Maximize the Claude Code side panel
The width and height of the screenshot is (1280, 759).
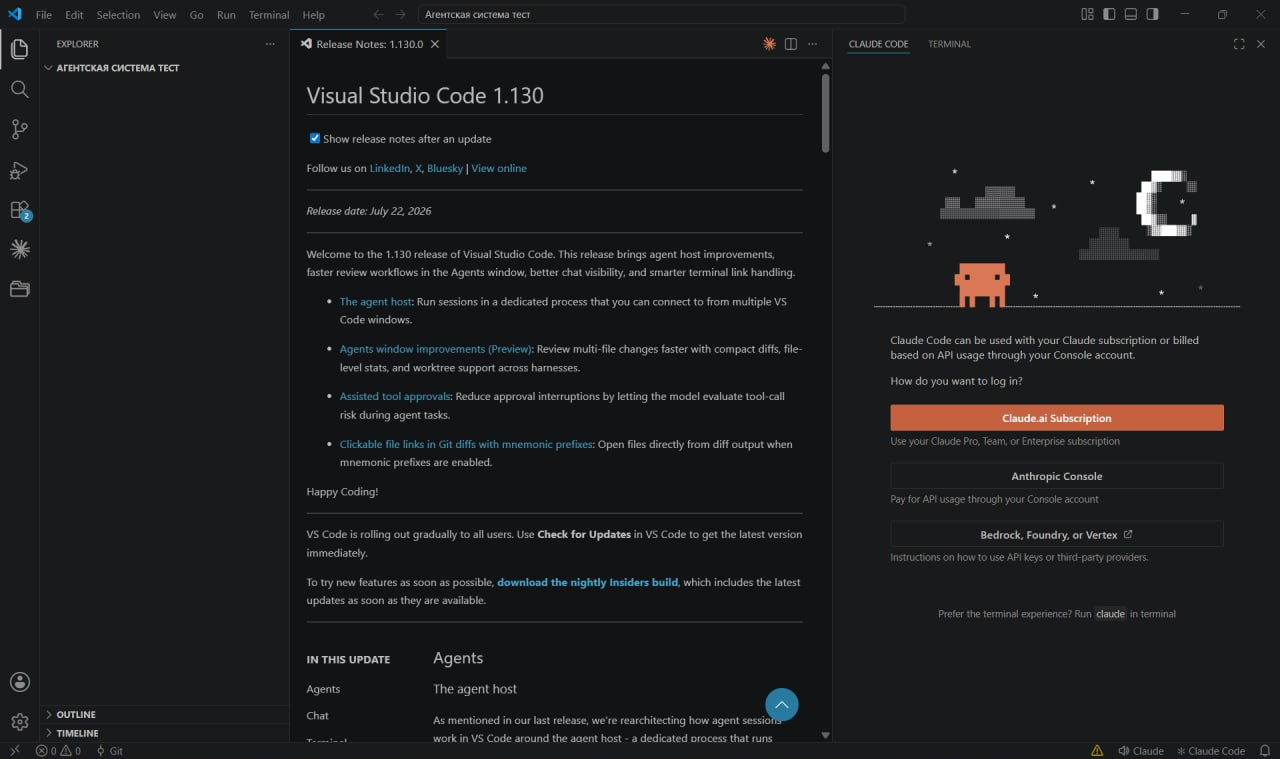(1239, 44)
